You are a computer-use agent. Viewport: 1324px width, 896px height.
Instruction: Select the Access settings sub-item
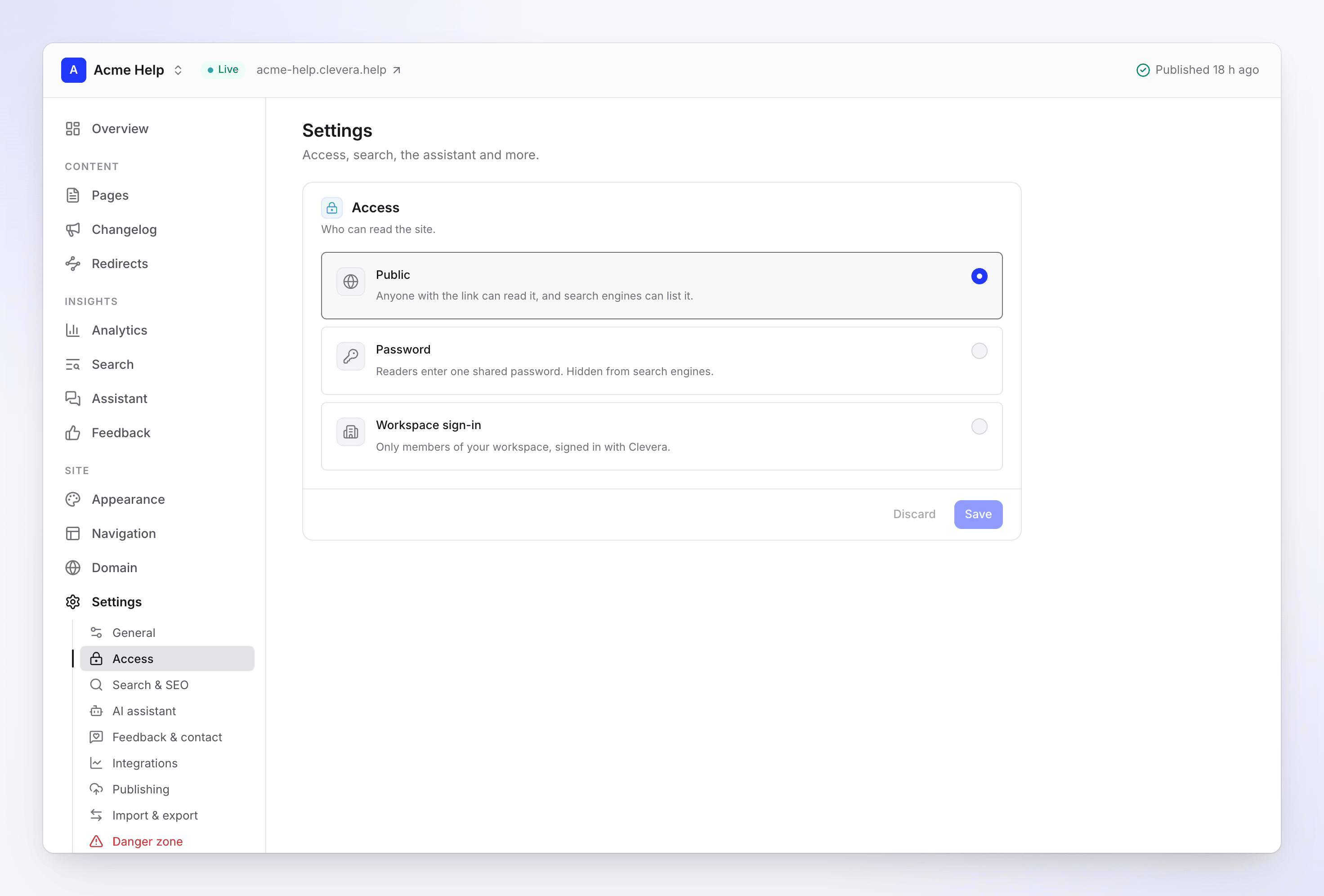click(x=167, y=659)
